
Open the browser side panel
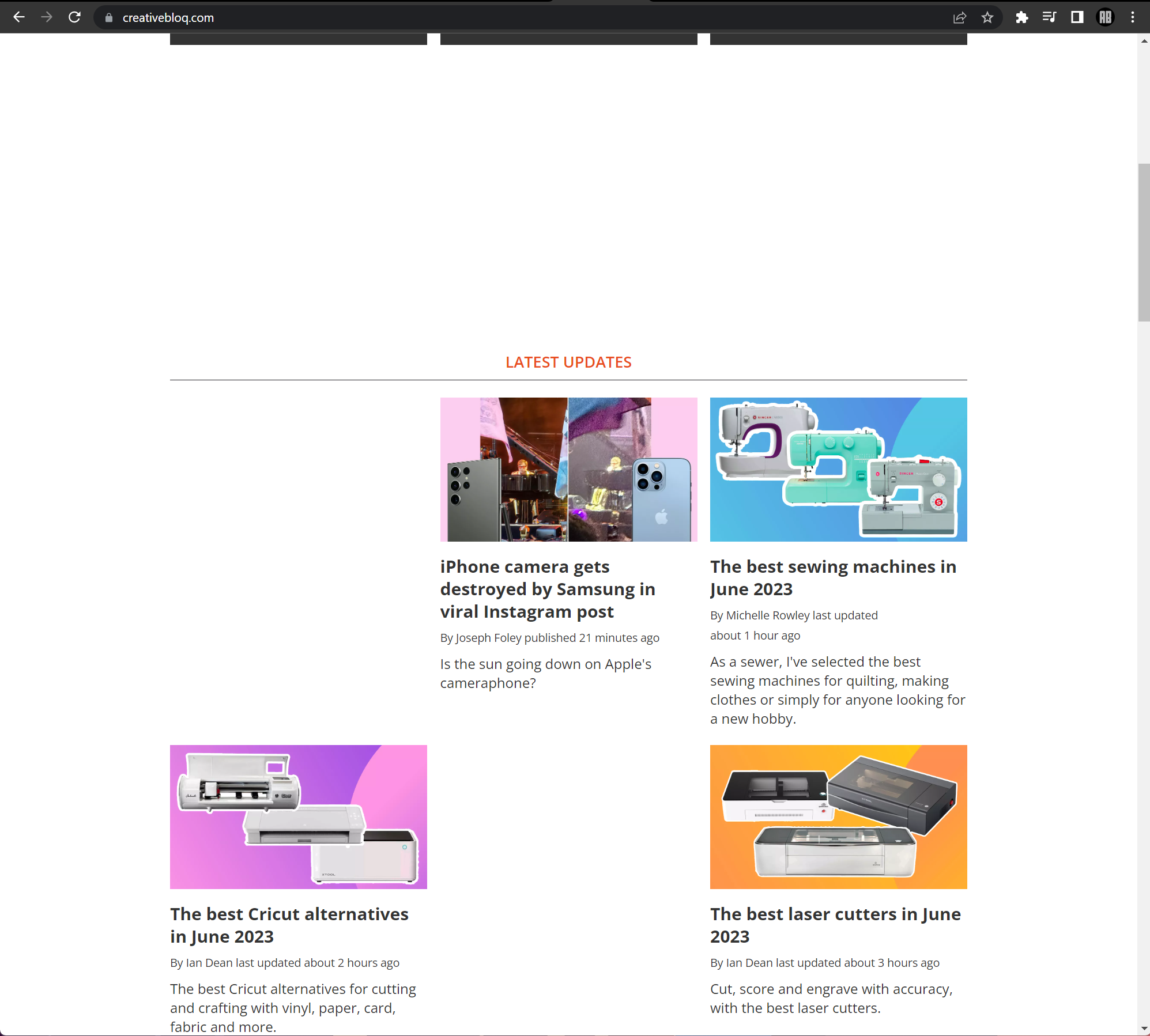pyautogui.click(x=1076, y=17)
